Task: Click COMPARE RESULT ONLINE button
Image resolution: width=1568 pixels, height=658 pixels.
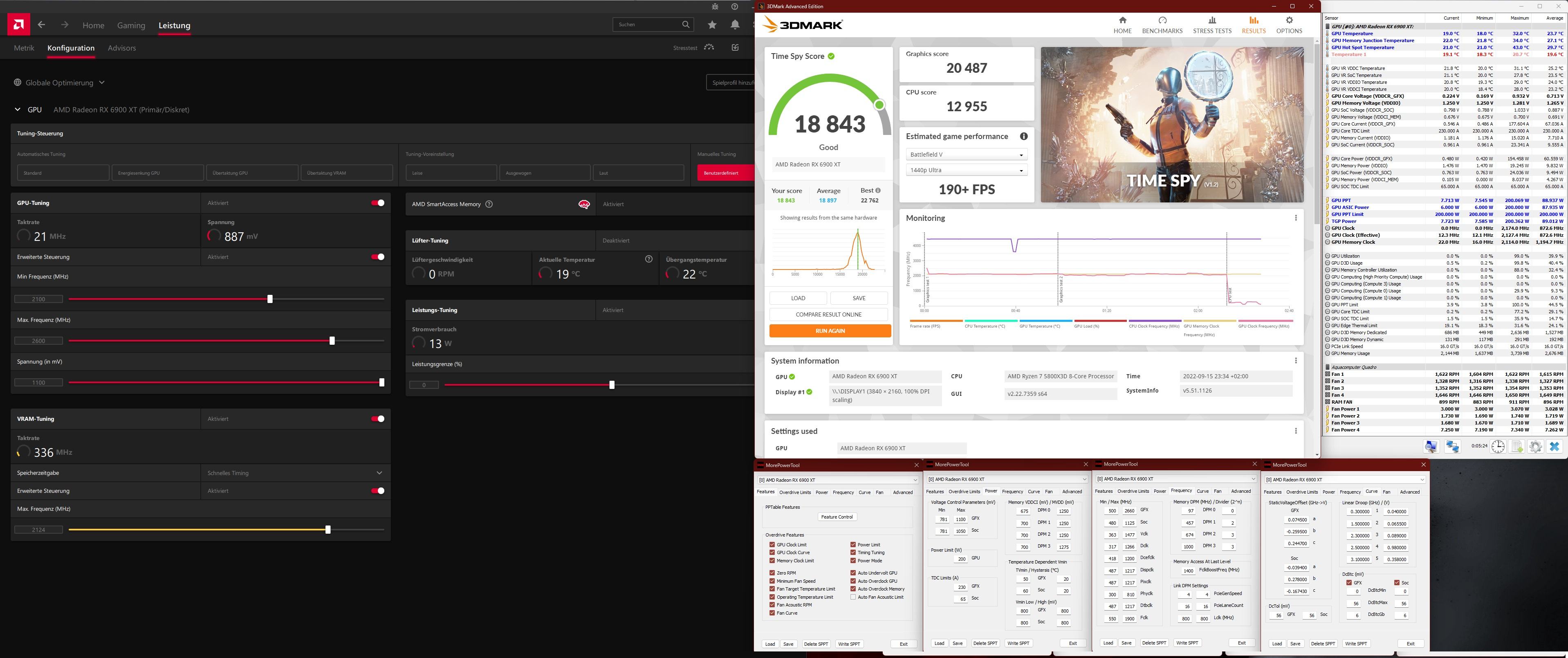Action: (828, 315)
